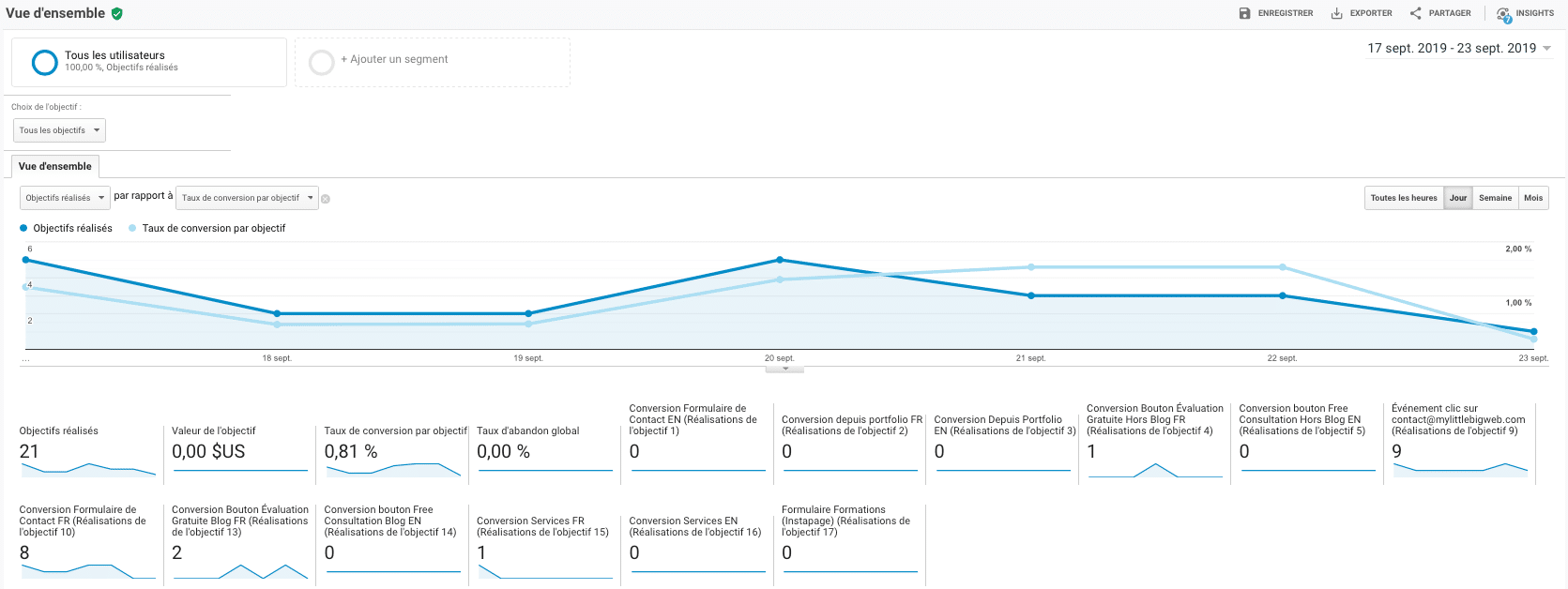
Task: Click the Conversion Formulaire de Contact FR sparkline
Action: [x=88, y=570]
